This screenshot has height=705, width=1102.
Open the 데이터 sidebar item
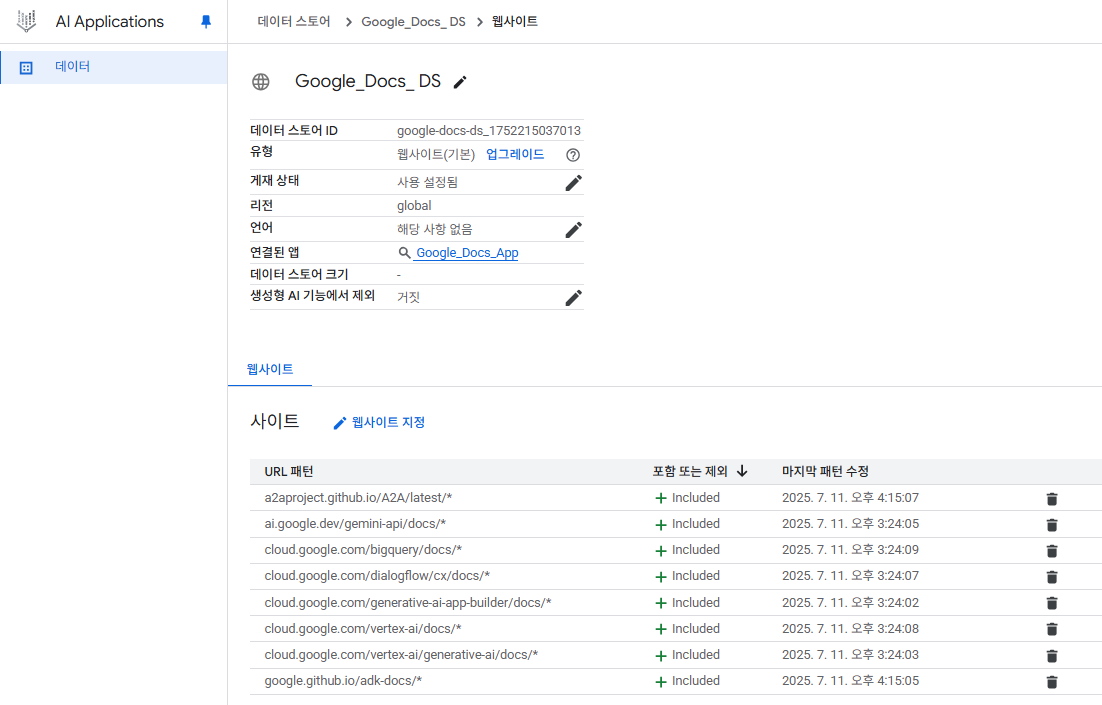point(113,67)
